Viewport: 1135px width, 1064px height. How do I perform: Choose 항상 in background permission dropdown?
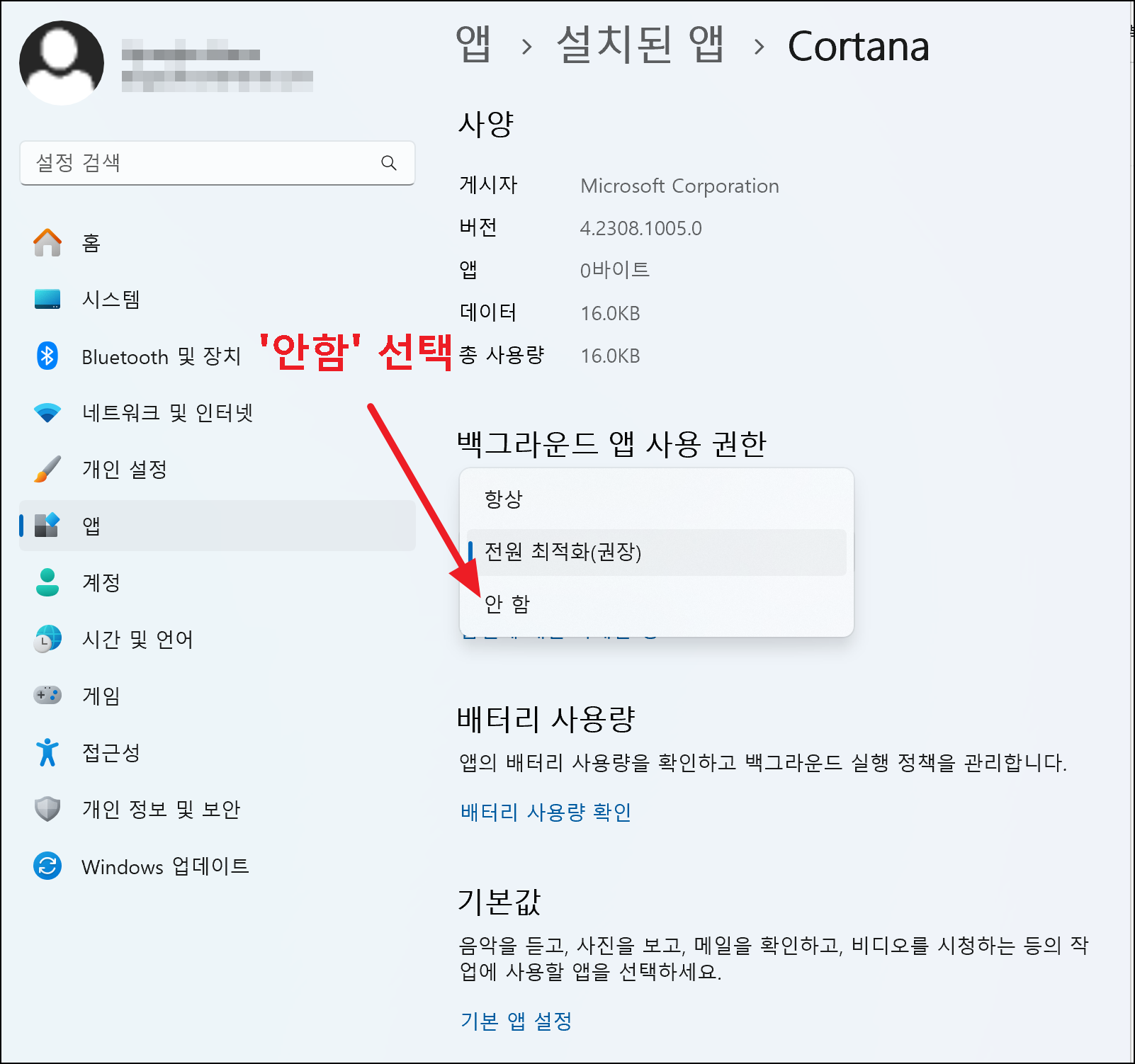[x=657, y=499]
